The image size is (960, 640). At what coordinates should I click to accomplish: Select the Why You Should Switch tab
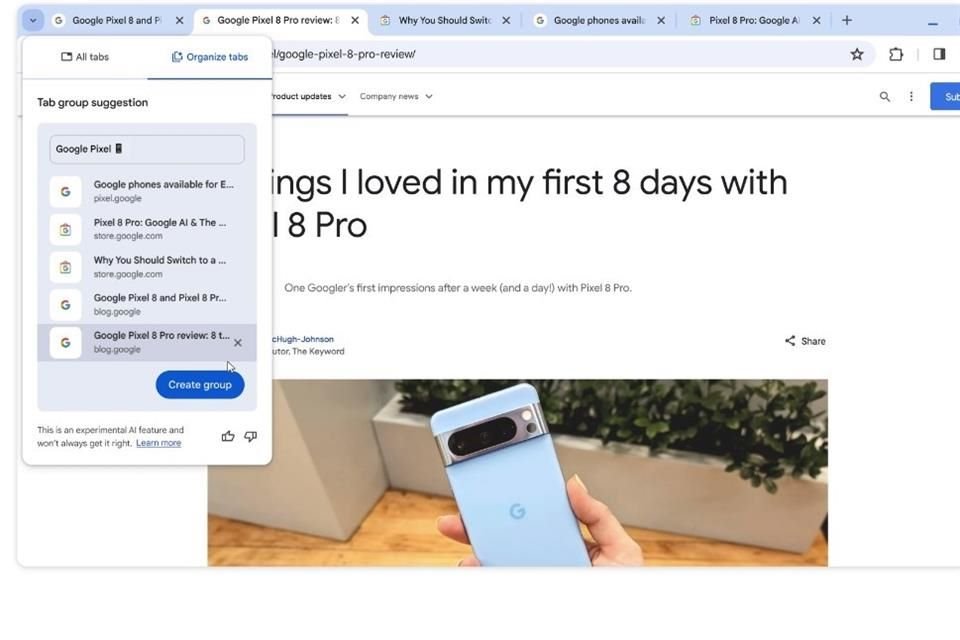tap(444, 20)
